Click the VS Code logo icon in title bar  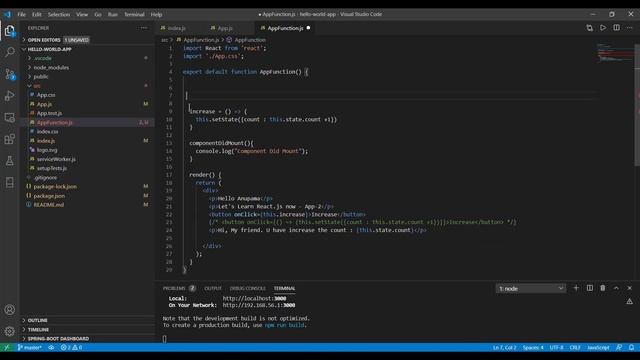(x=7, y=14)
